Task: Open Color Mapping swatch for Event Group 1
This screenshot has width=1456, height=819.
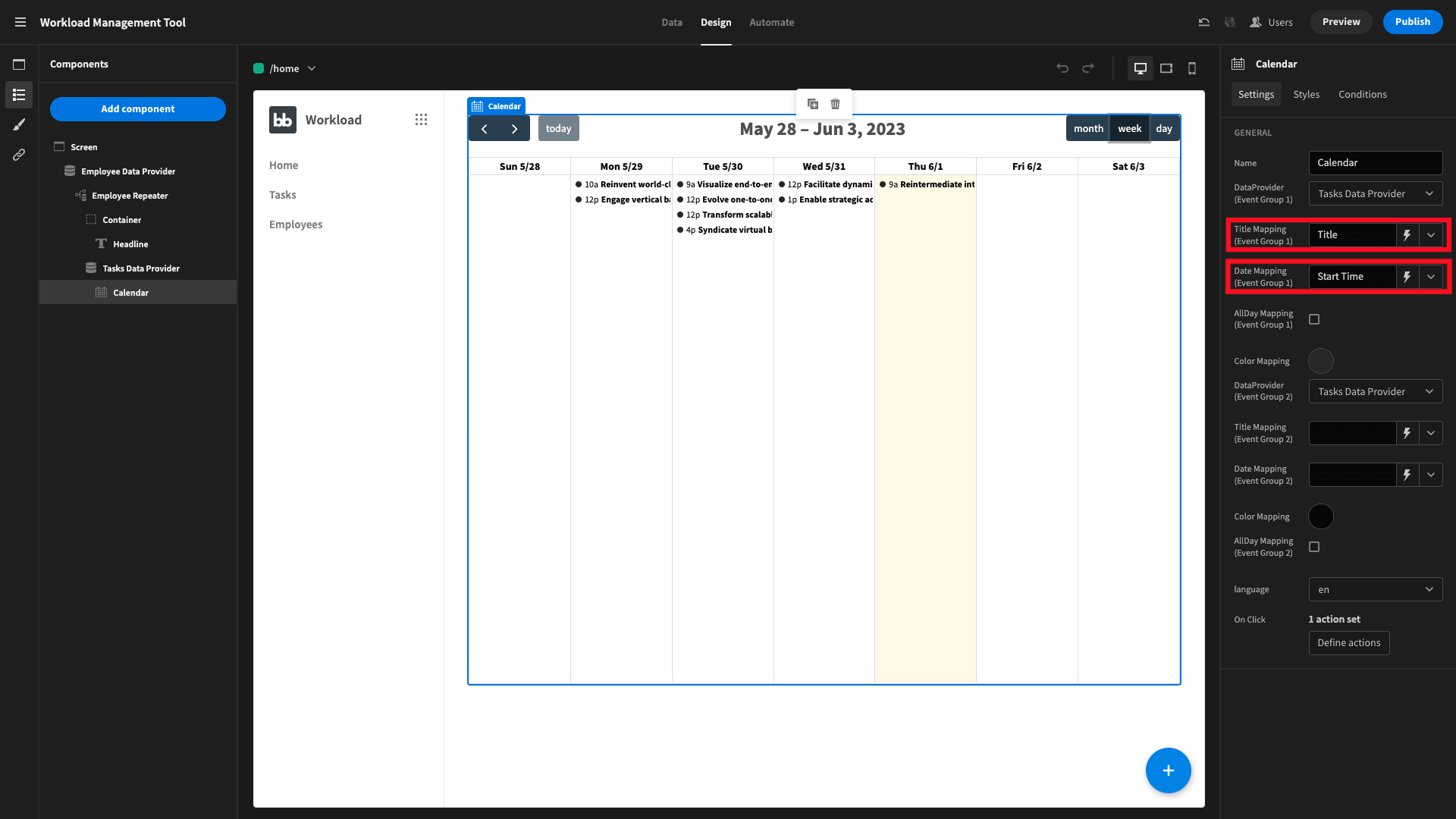Action: click(1321, 361)
